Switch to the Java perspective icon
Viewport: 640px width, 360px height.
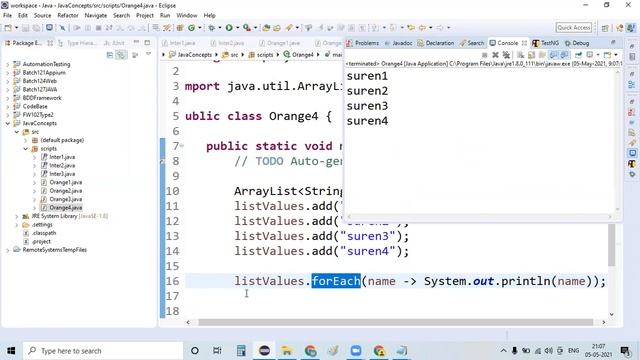(631, 28)
